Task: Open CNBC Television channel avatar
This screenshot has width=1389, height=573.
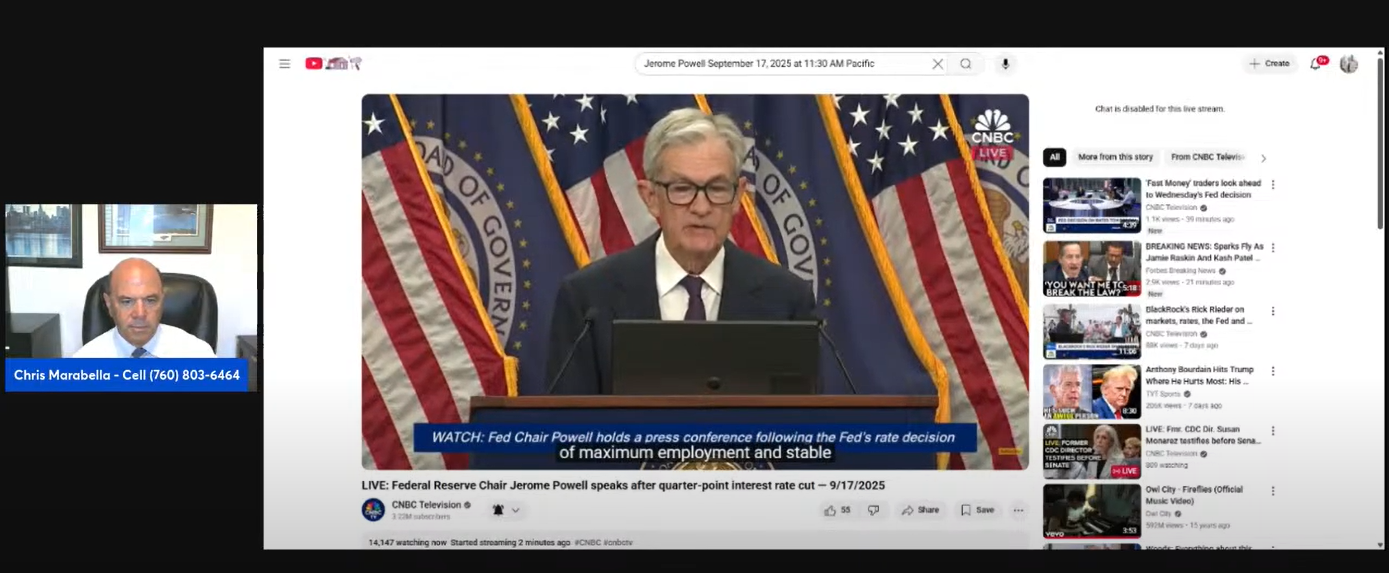Action: (x=373, y=510)
